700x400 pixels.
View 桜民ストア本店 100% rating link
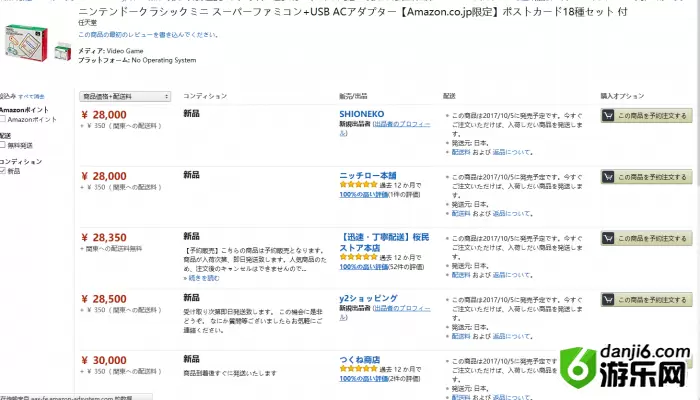coord(364,267)
